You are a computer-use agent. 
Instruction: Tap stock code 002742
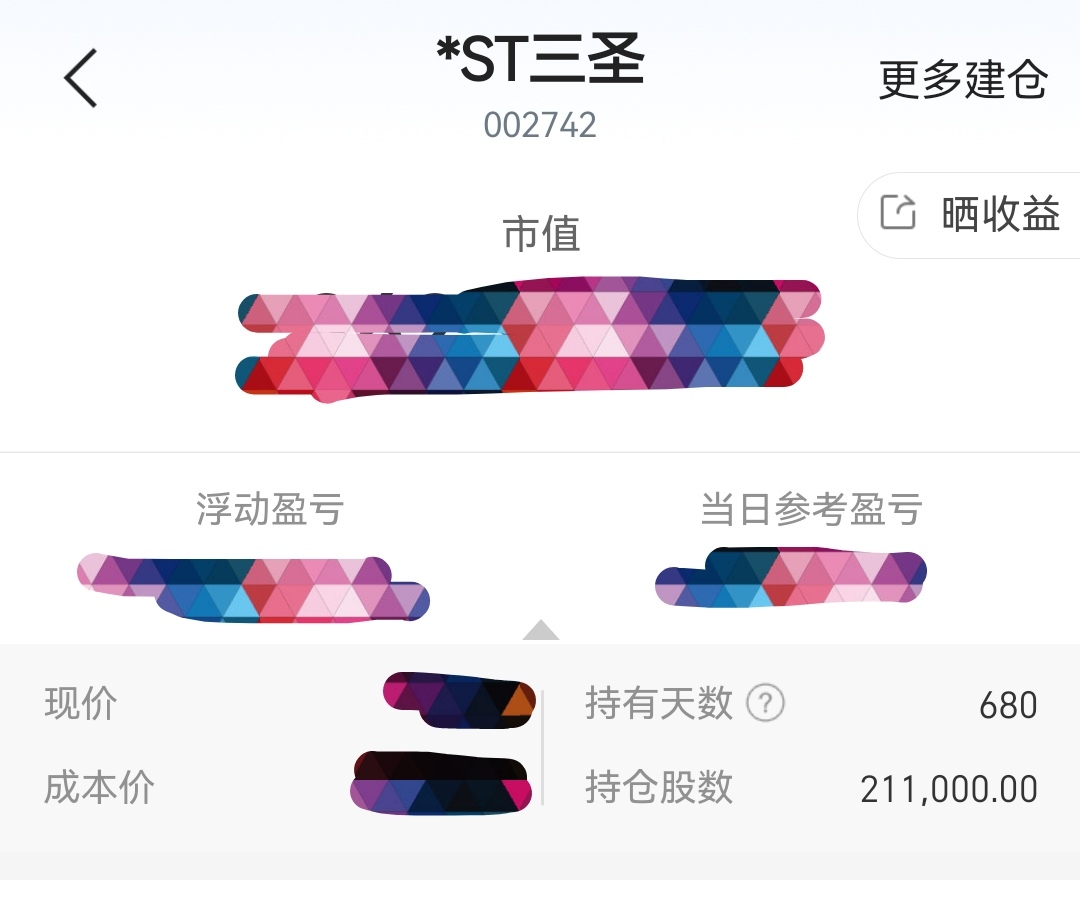tap(540, 125)
